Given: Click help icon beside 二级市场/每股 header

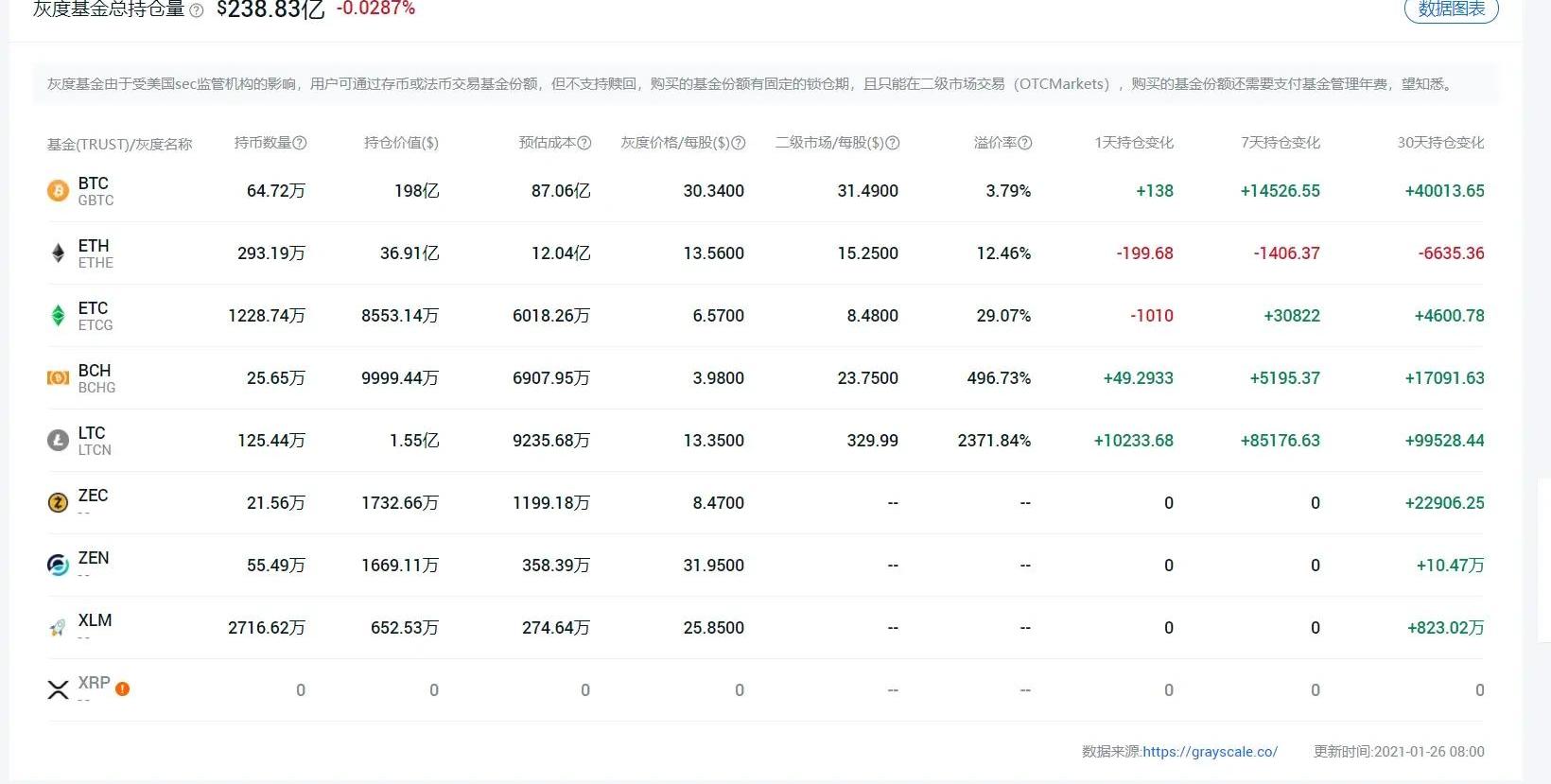Looking at the screenshot, I should point(893,143).
